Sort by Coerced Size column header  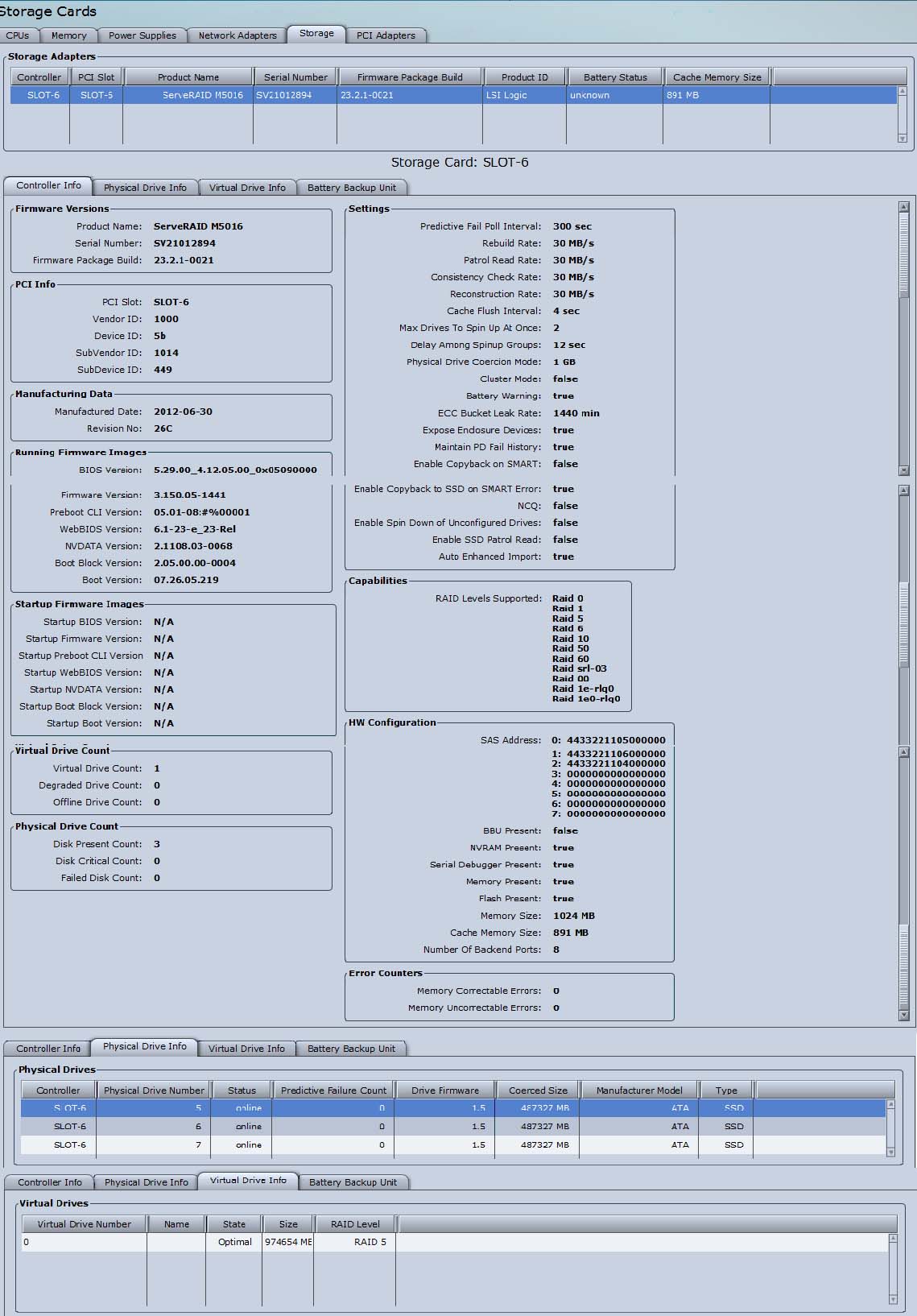538,1090
